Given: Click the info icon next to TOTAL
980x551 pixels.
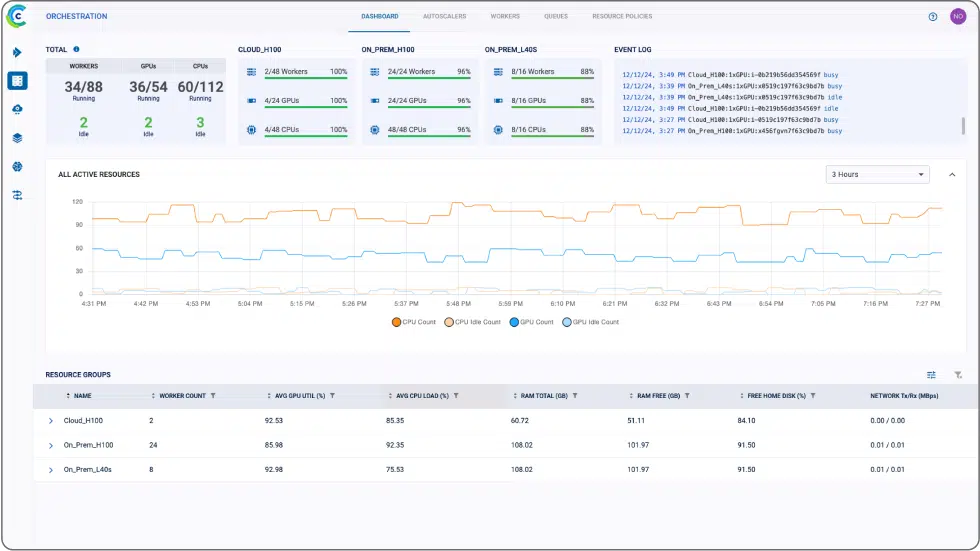Looking at the screenshot, I should coord(76,49).
